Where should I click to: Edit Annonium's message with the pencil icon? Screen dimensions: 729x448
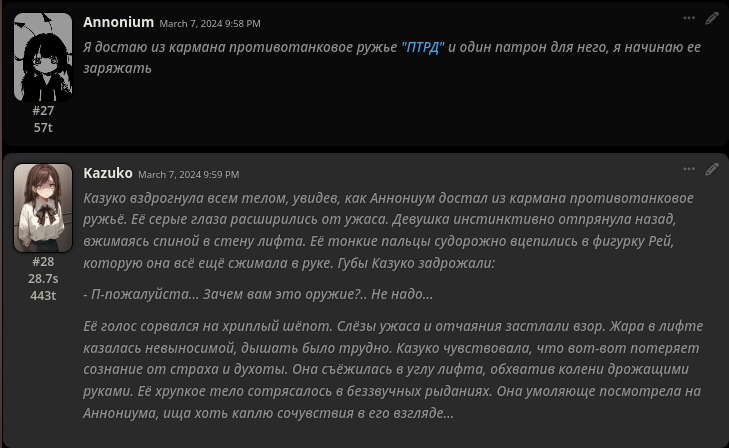[712, 18]
